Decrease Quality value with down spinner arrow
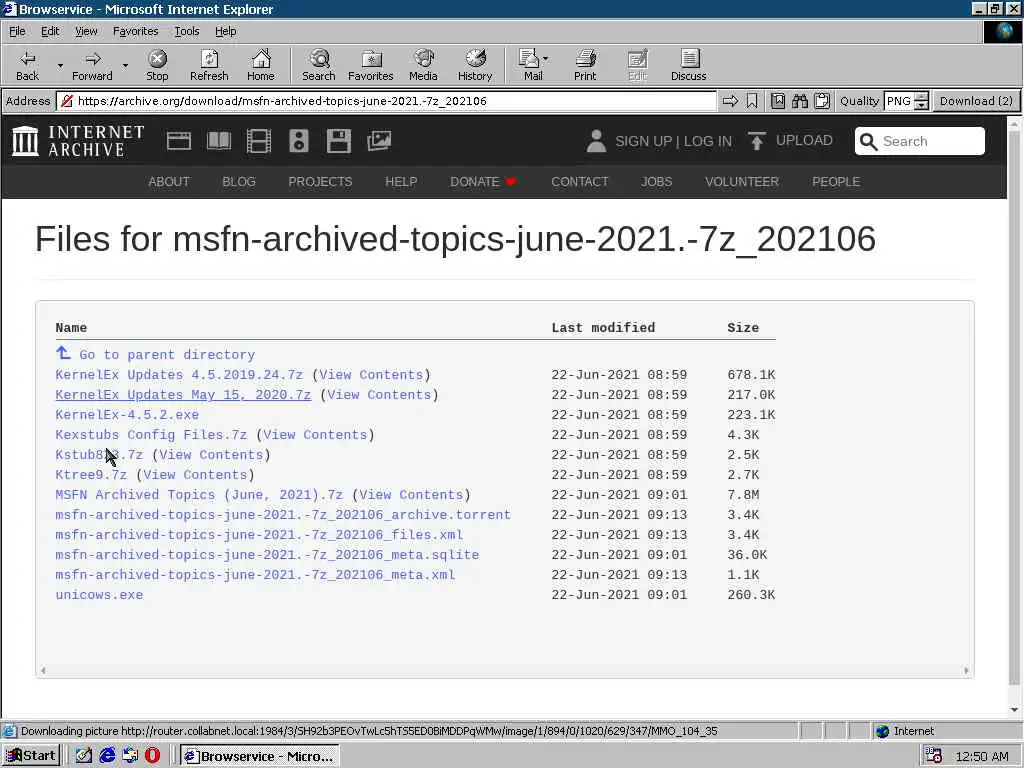1024x768 pixels. click(x=921, y=105)
